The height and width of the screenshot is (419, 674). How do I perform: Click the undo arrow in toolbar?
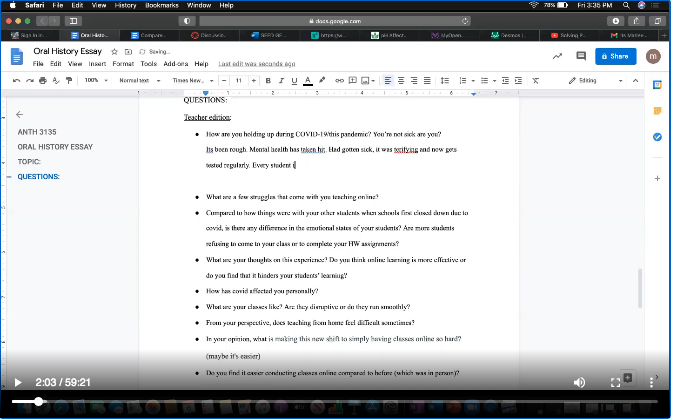click(x=17, y=80)
